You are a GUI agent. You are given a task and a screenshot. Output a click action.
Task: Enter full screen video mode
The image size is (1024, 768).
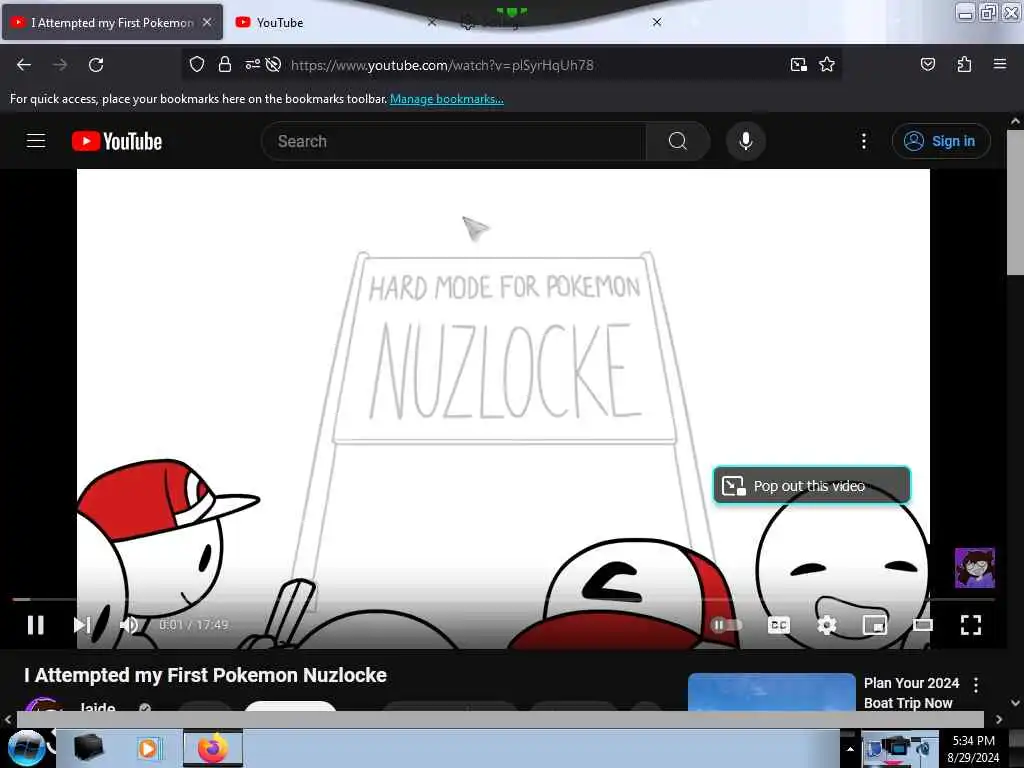click(971, 625)
